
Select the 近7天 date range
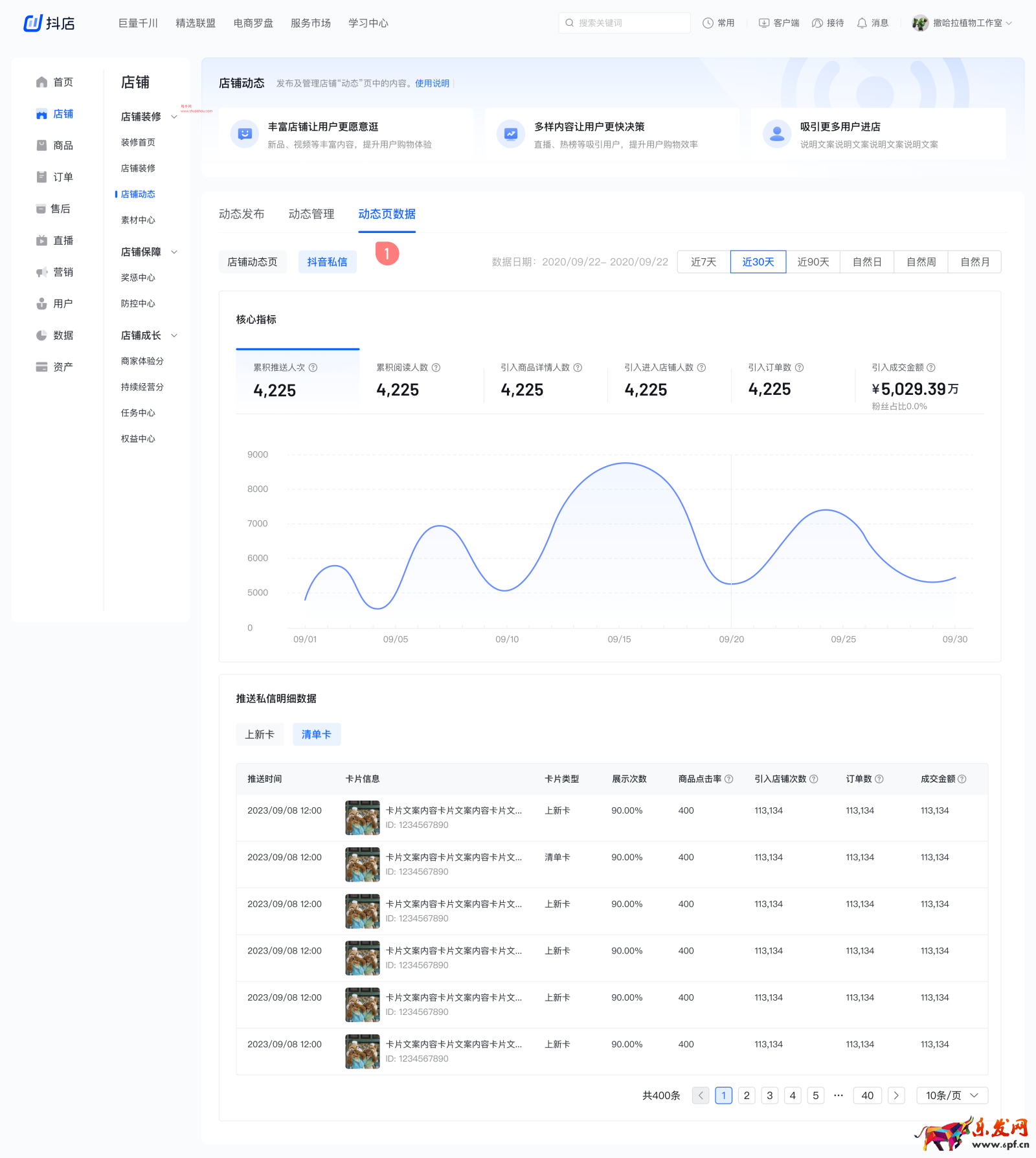click(x=703, y=262)
